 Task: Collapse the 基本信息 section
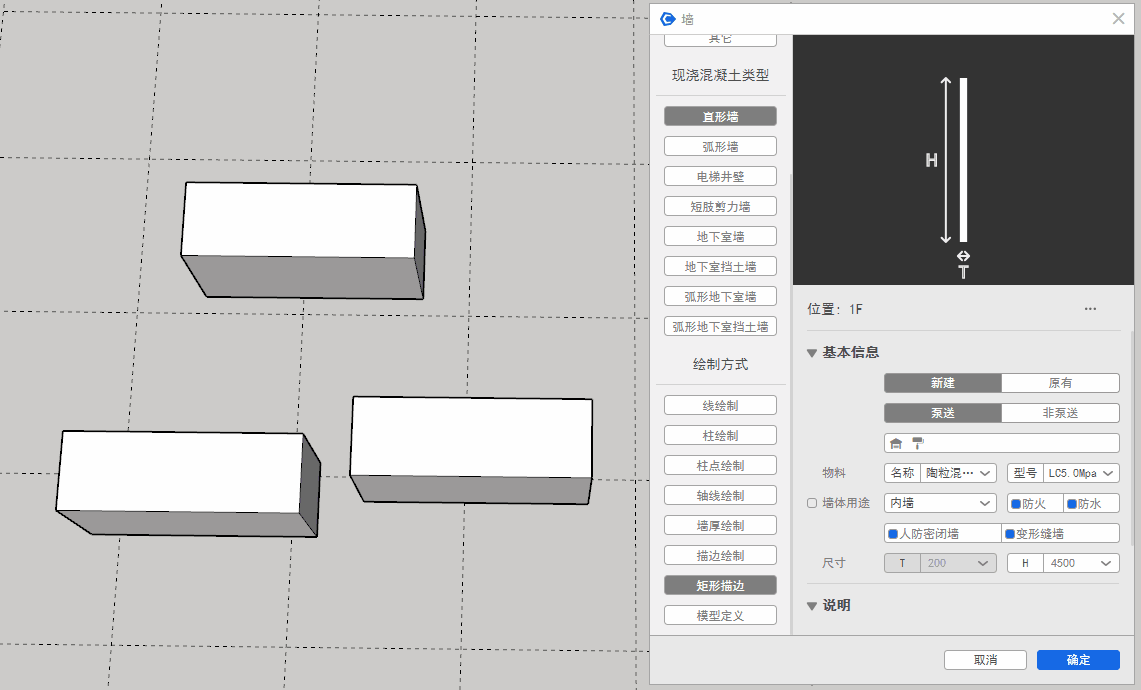click(x=812, y=352)
